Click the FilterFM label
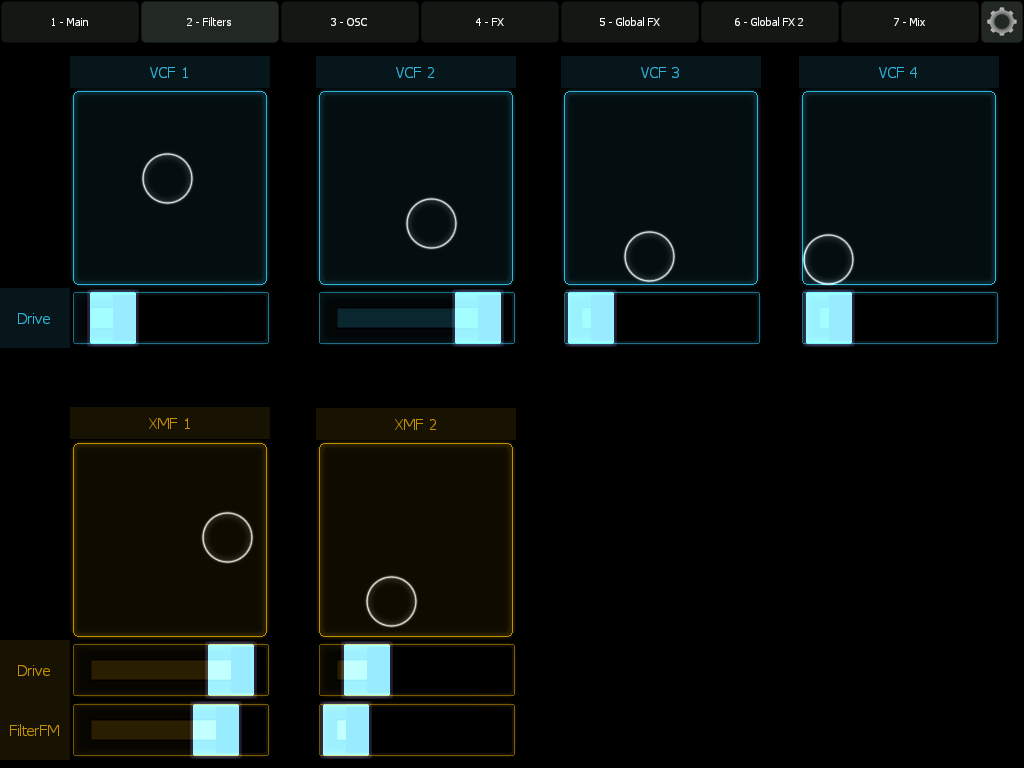The width and height of the screenshot is (1024, 768). 34,730
